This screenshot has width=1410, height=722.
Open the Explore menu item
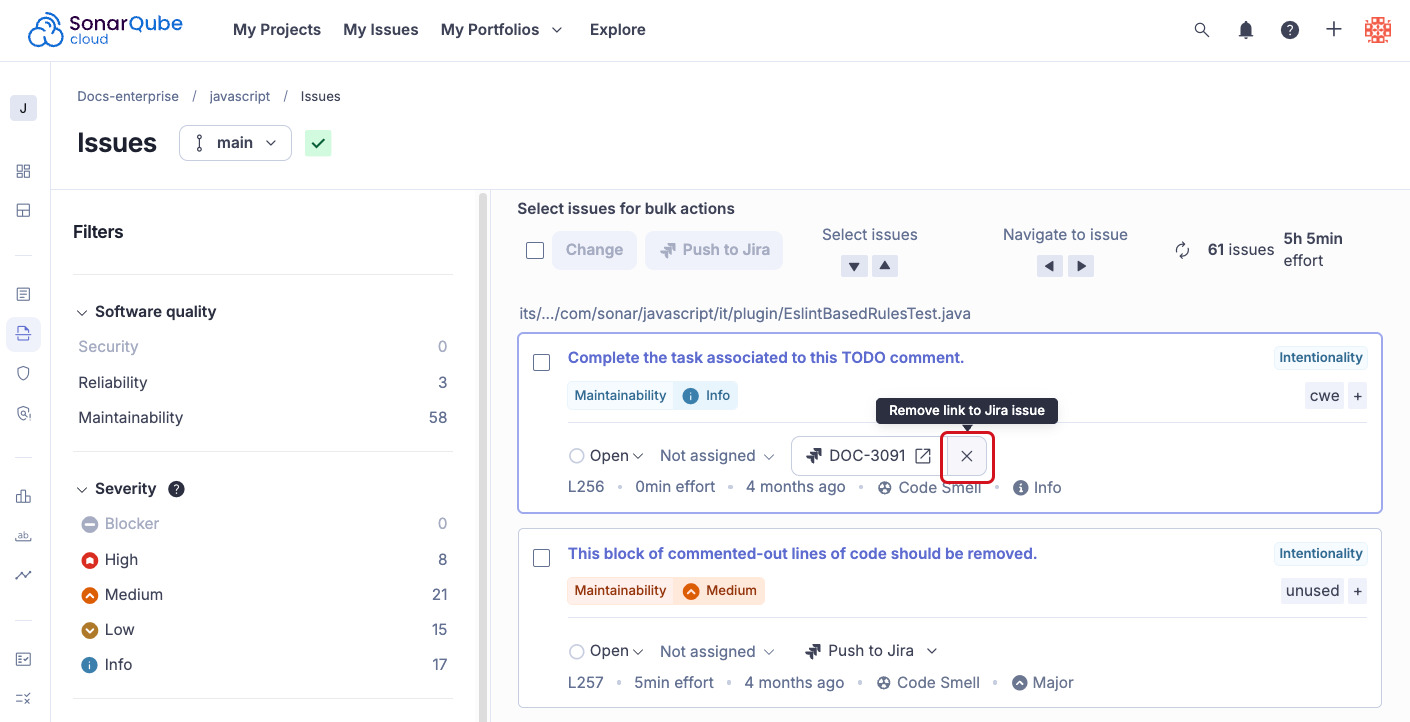(x=617, y=29)
